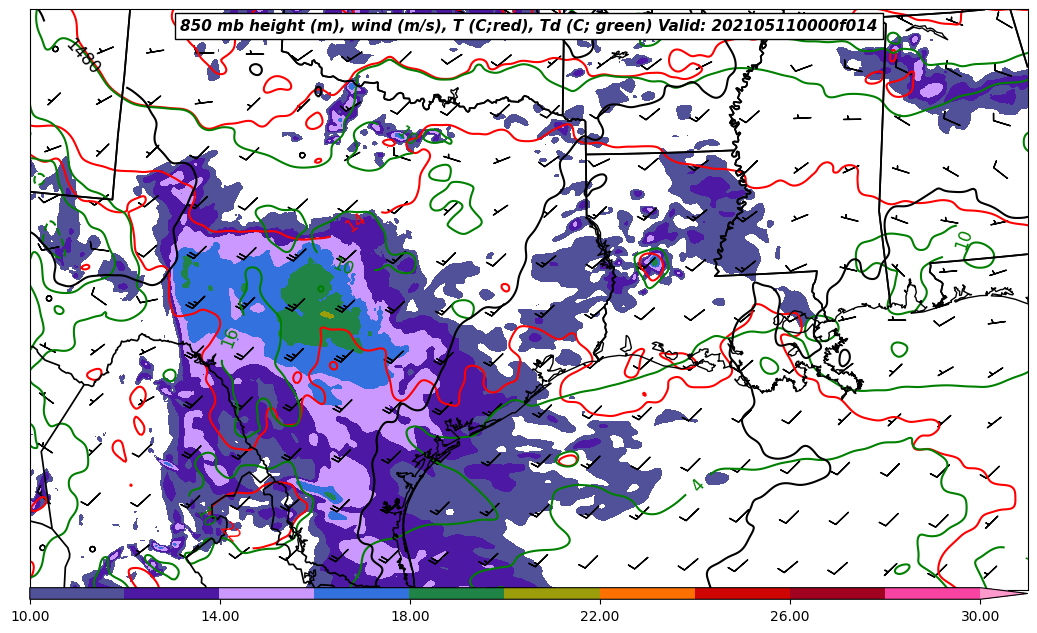The image size is (1037, 633).
Task: Select the green 4 dewpoint contour label
Action: click(x=697, y=485)
